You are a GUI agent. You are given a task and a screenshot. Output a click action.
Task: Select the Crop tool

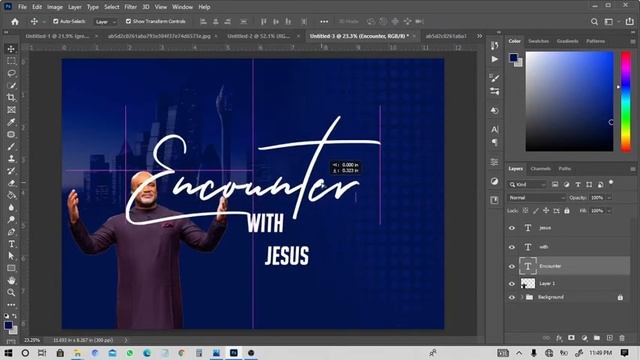click(x=11, y=98)
